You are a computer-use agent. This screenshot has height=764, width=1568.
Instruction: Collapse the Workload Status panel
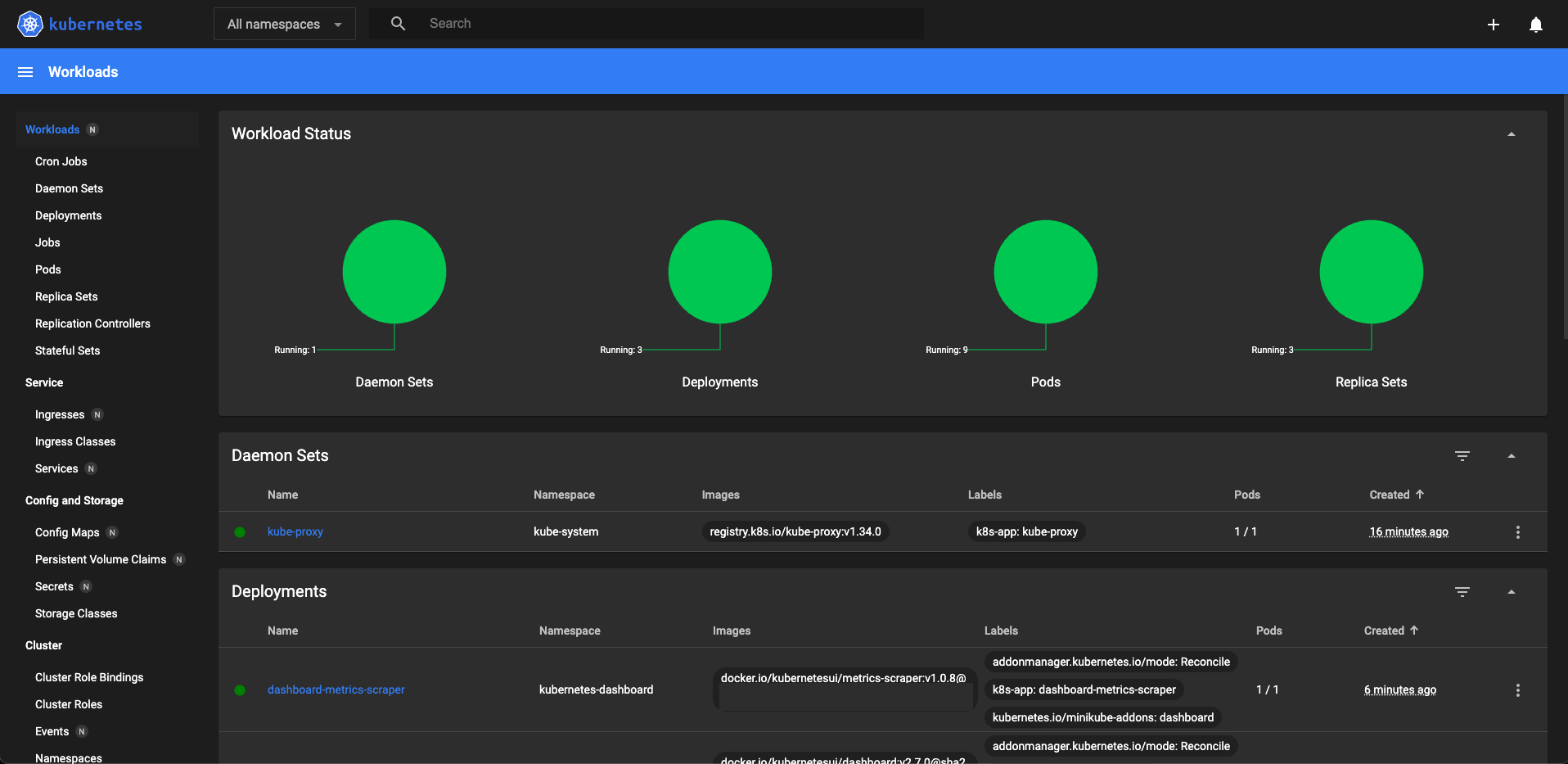(x=1511, y=133)
